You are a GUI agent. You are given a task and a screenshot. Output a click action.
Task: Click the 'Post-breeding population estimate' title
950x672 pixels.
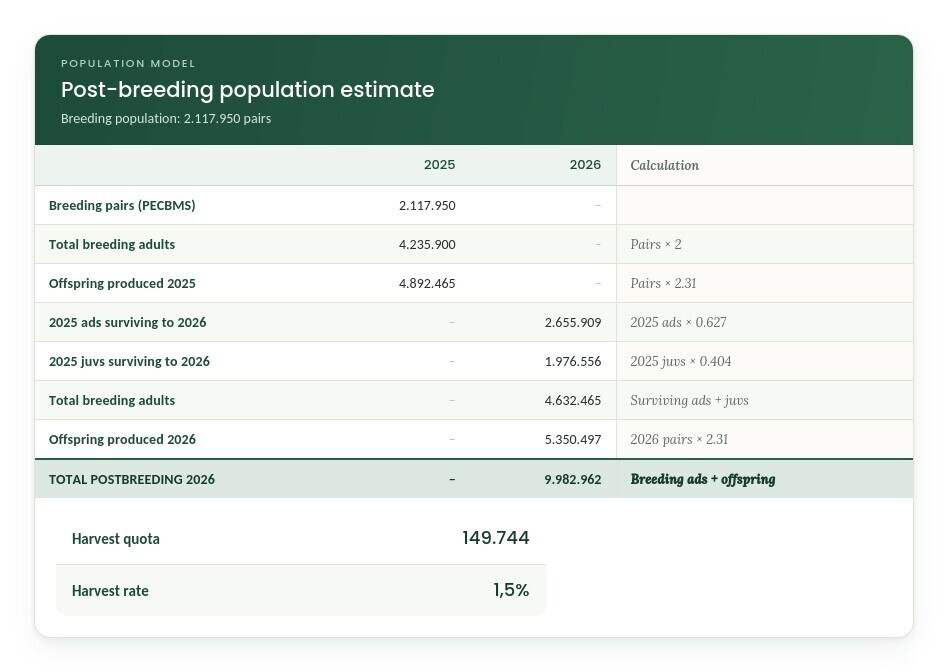point(247,90)
